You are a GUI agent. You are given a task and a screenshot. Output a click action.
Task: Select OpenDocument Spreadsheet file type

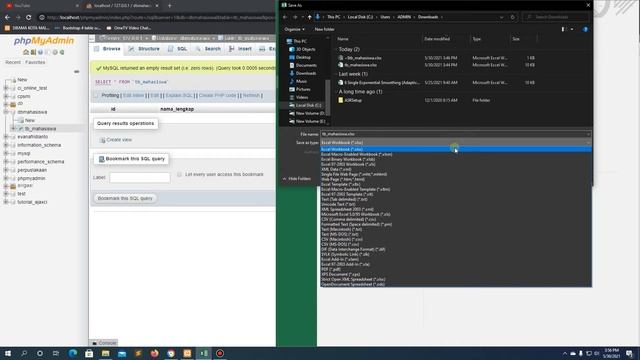[456, 284]
